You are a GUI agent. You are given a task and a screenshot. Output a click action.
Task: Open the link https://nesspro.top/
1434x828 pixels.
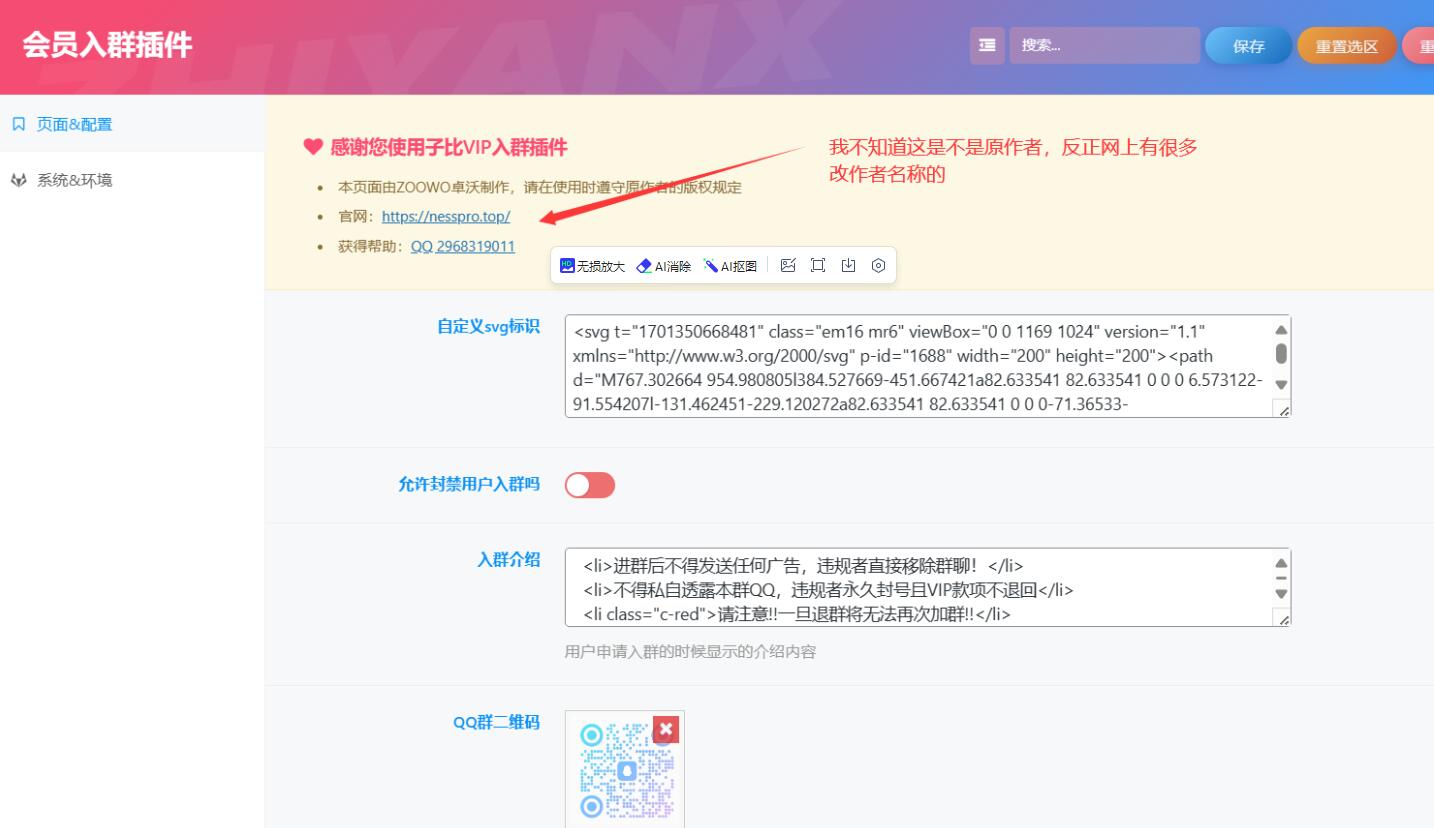click(446, 216)
